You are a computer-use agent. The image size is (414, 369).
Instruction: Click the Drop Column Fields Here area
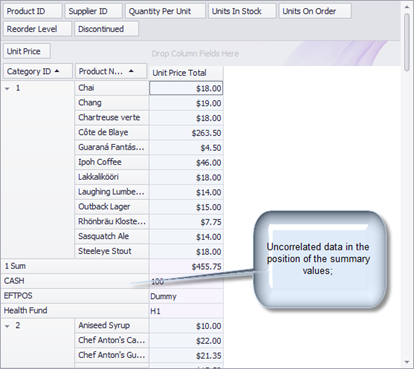pyautogui.click(x=195, y=54)
